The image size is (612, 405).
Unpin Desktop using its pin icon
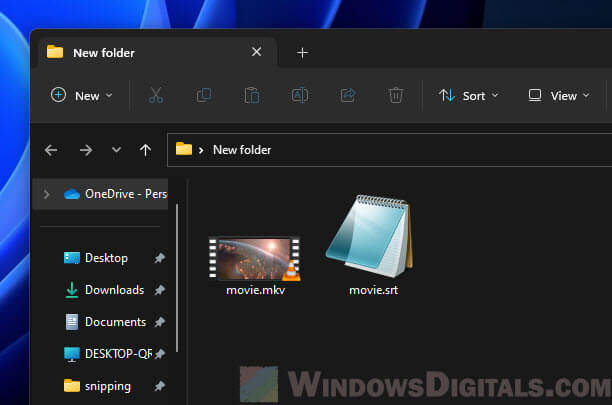point(159,258)
